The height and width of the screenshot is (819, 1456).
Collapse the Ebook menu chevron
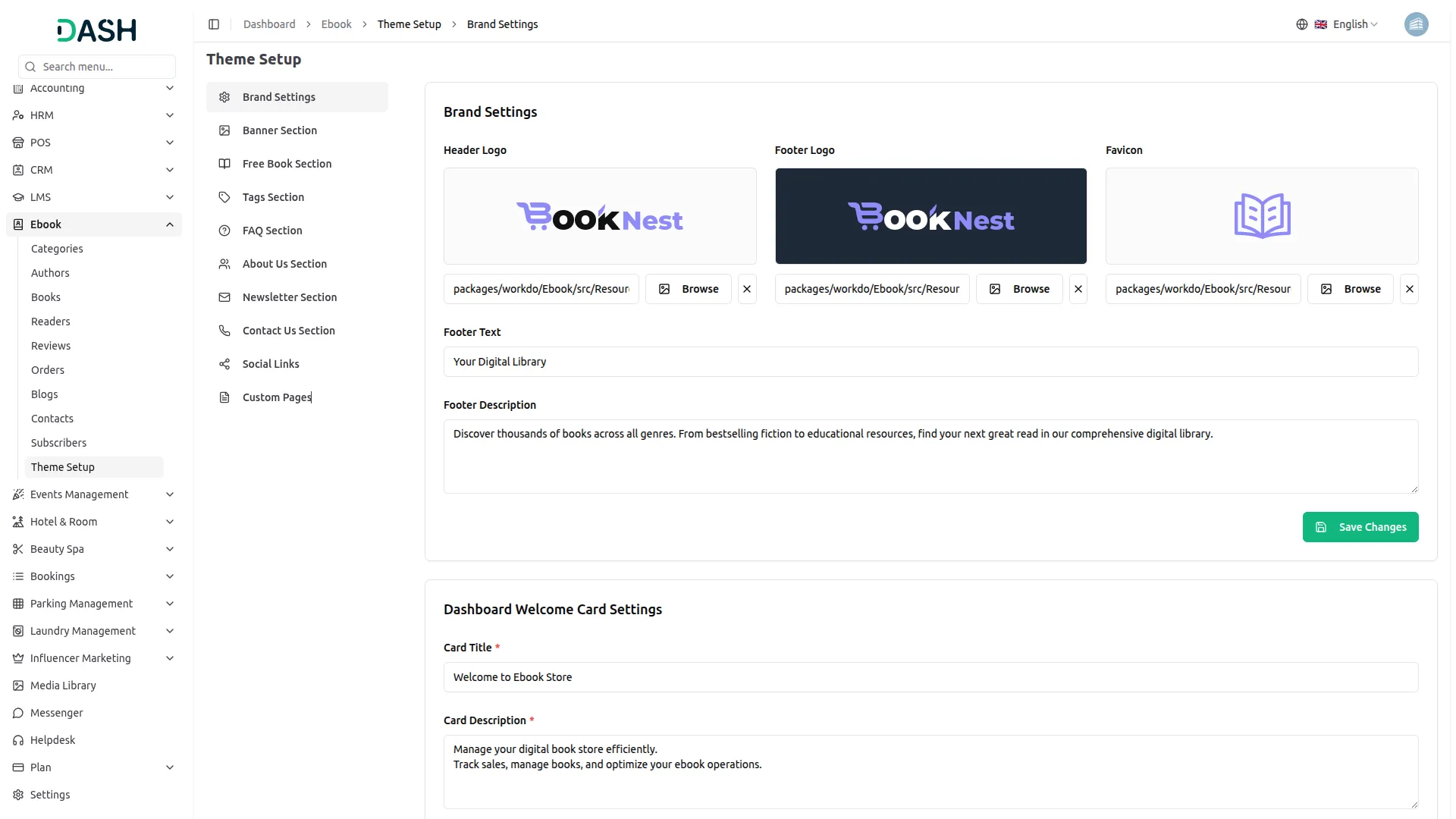click(x=170, y=224)
